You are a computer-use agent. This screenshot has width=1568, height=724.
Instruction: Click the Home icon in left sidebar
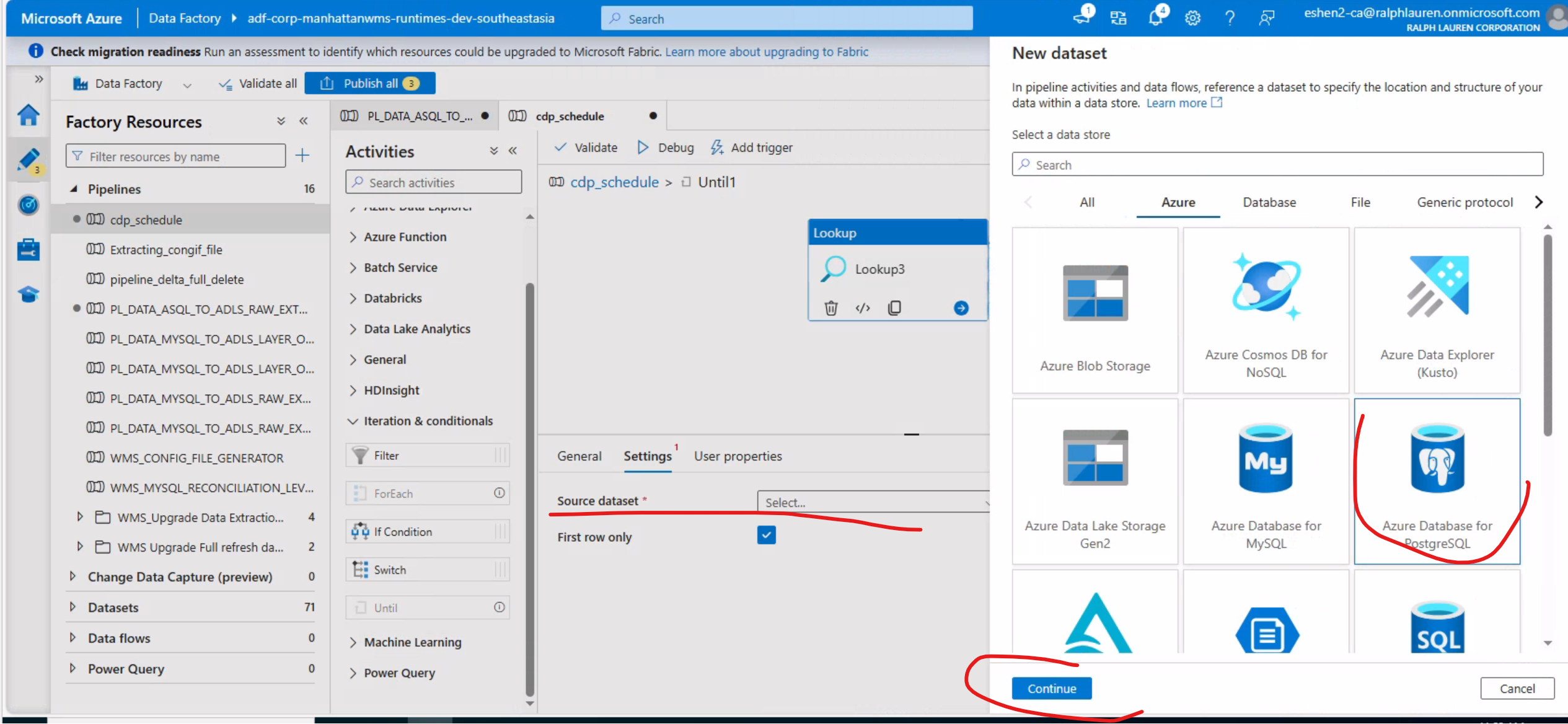pos(29,115)
